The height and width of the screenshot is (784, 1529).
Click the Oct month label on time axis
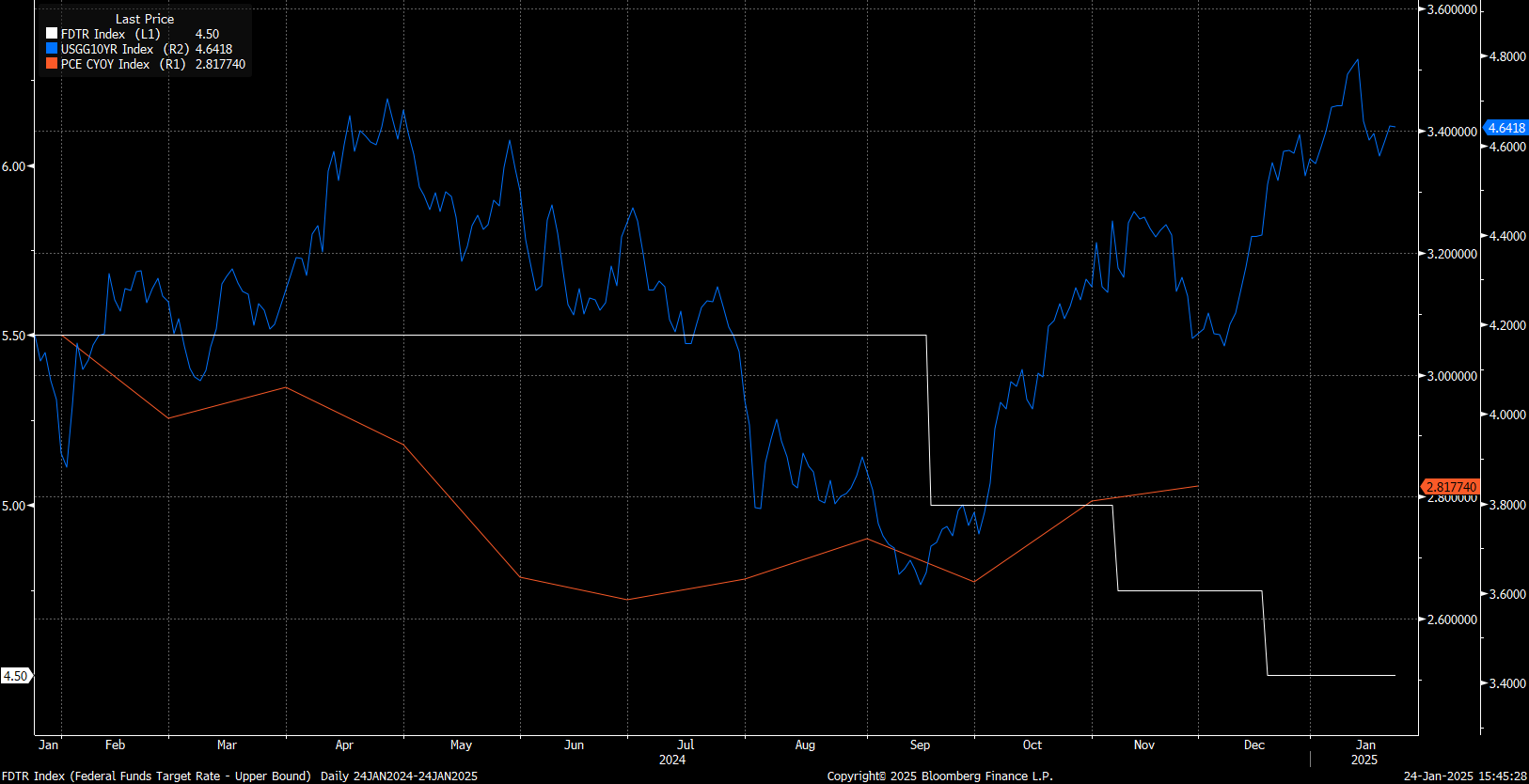(x=1032, y=745)
